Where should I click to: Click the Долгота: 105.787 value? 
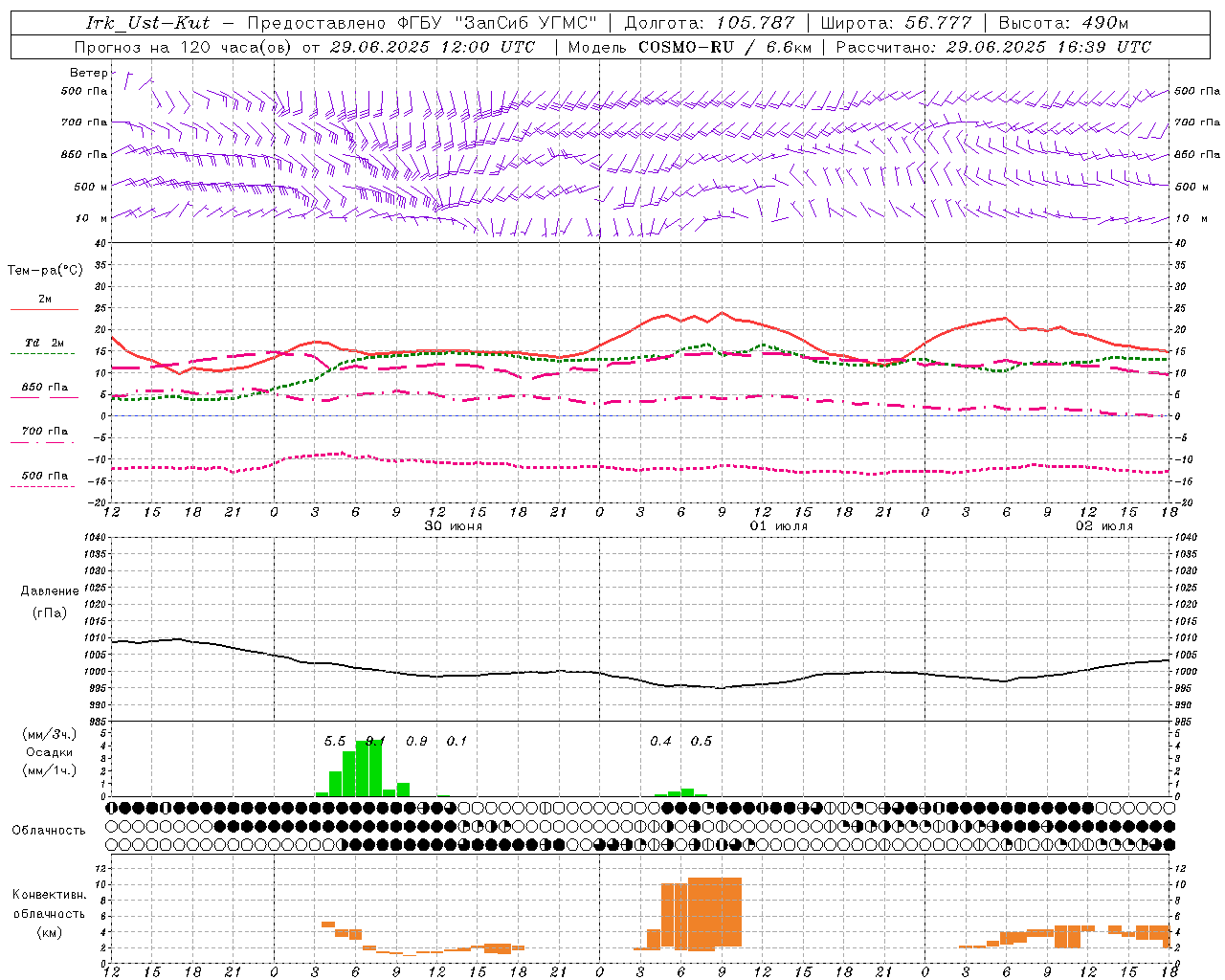[708, 23]
